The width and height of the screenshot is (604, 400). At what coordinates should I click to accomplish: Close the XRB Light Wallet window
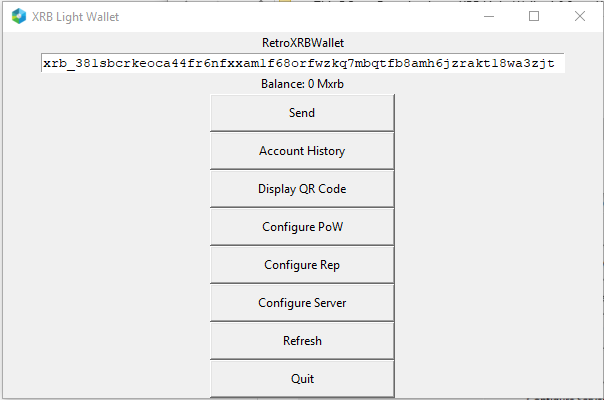point(580,16)
